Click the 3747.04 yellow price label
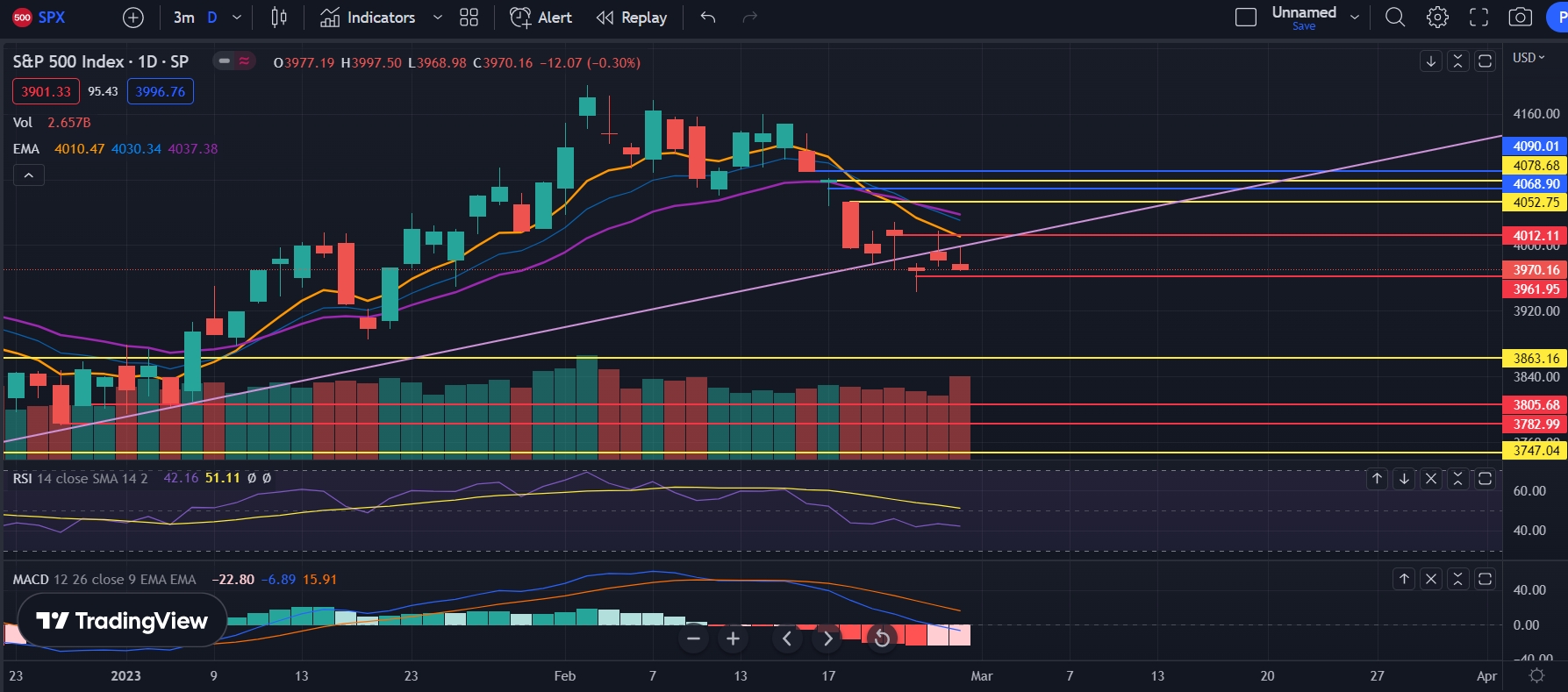This screenshot has height=692, width=1568. tap(1535, 451)
